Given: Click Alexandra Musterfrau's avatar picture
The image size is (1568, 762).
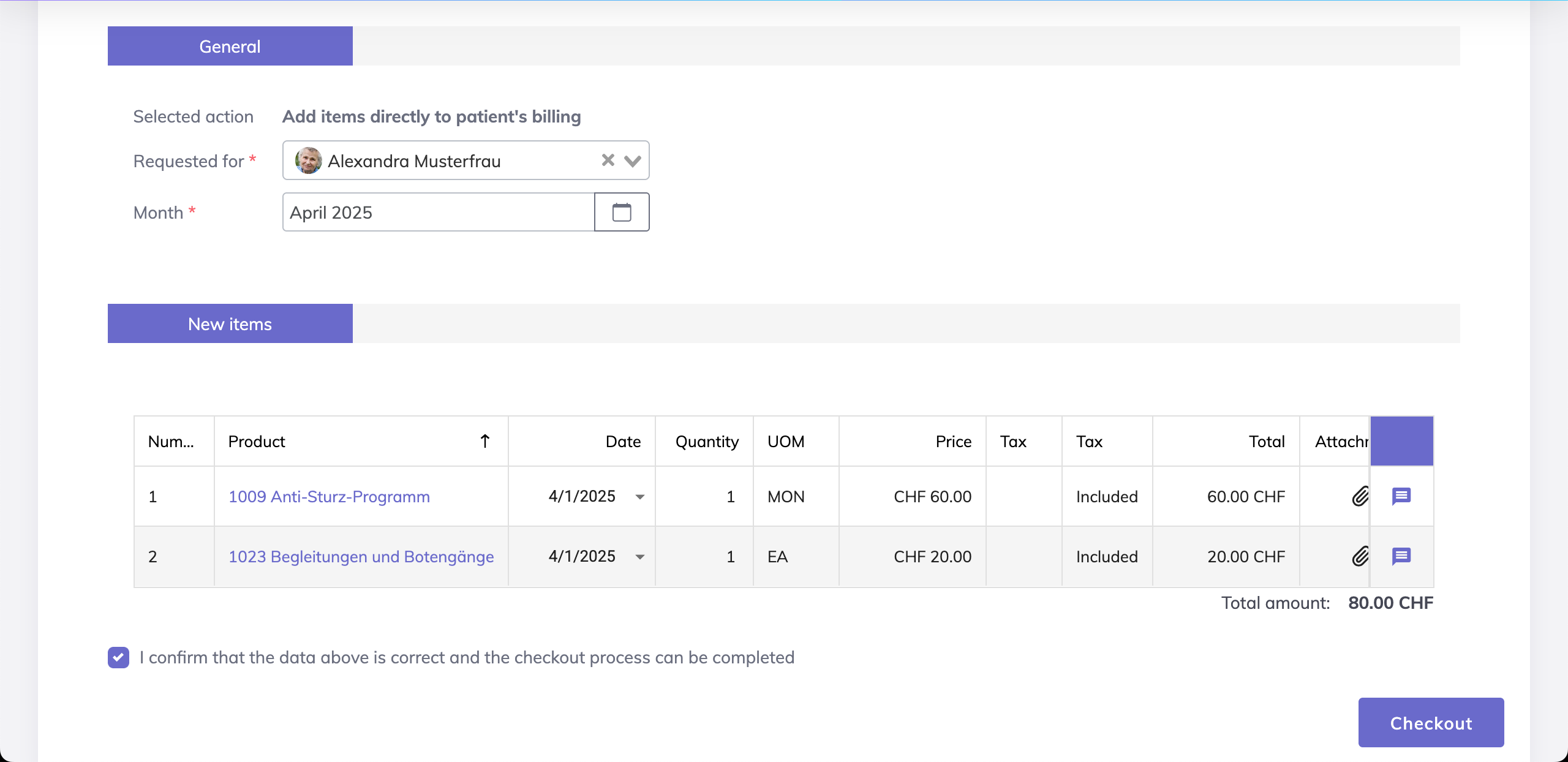Looking at the screenshot, I should pos(308,160).
